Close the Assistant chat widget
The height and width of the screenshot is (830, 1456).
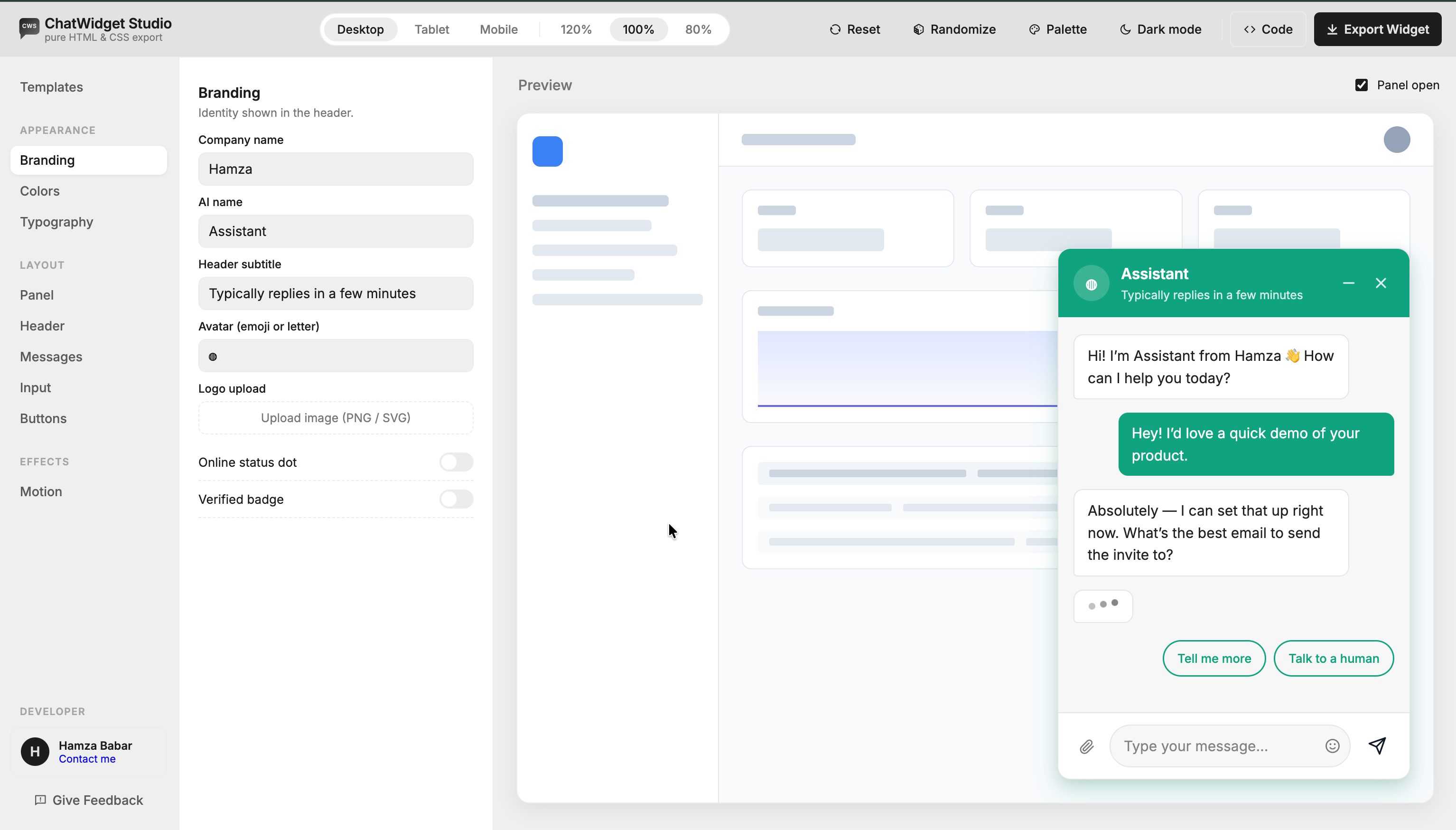click(1381, 283)
